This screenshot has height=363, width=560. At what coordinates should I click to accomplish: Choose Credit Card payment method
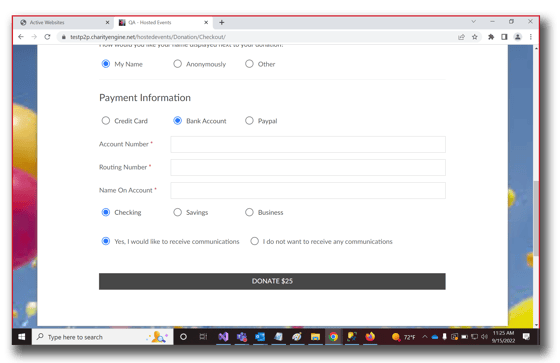(106, 121)
